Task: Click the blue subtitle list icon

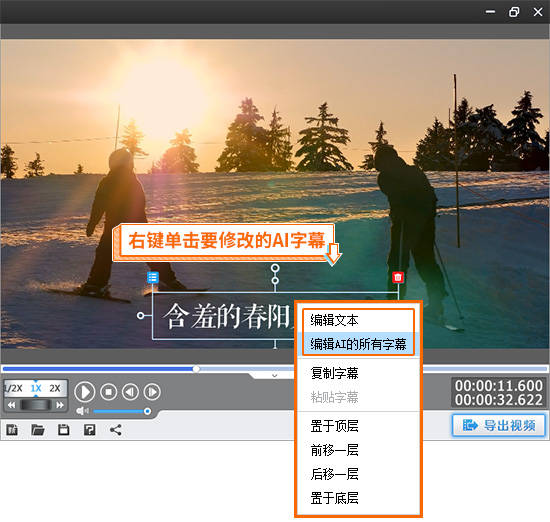Action: (x=153, y=277)
